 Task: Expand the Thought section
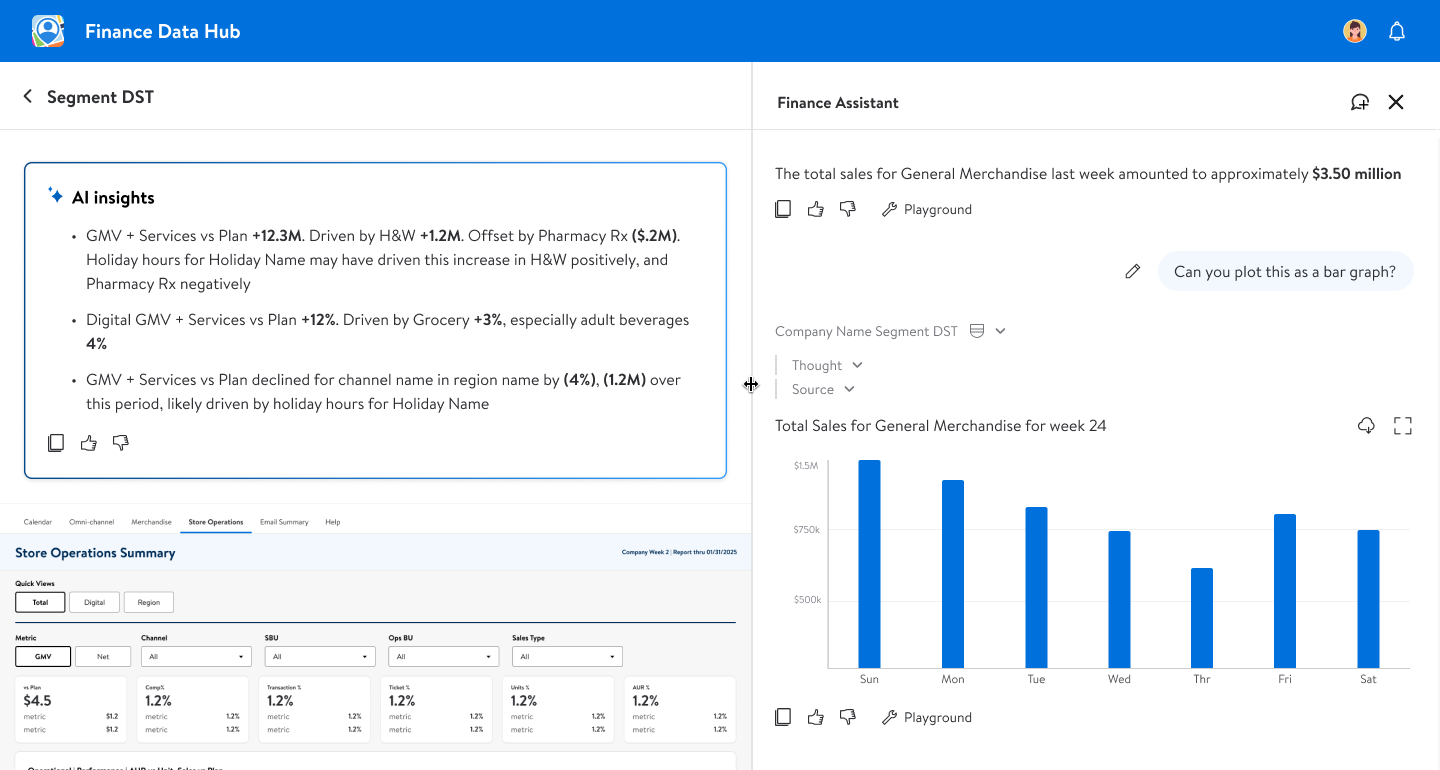827,365
